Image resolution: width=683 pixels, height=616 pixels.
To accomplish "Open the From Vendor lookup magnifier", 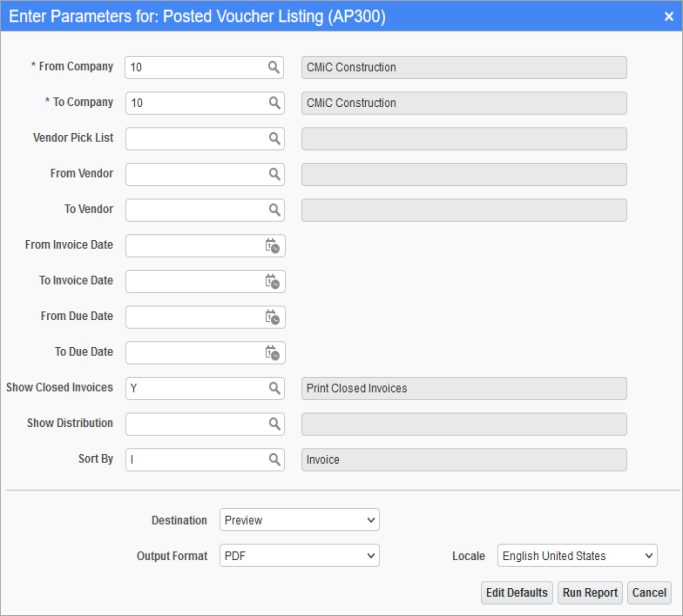I will (x=274, y=174).
